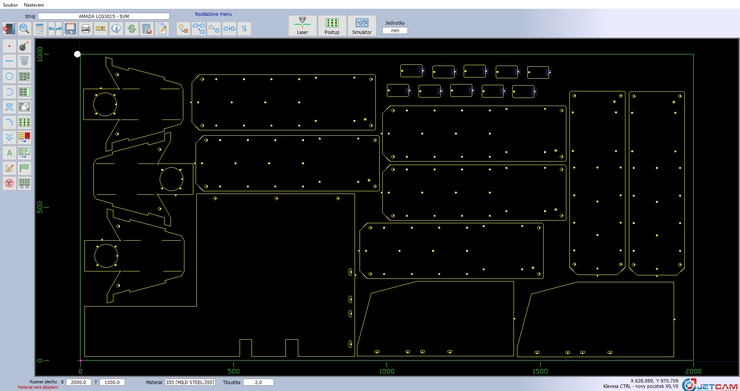The height and width of the screenshot is (391, 740).
Task: Open the Stroj machine selector field
Action: click(103, 16)
